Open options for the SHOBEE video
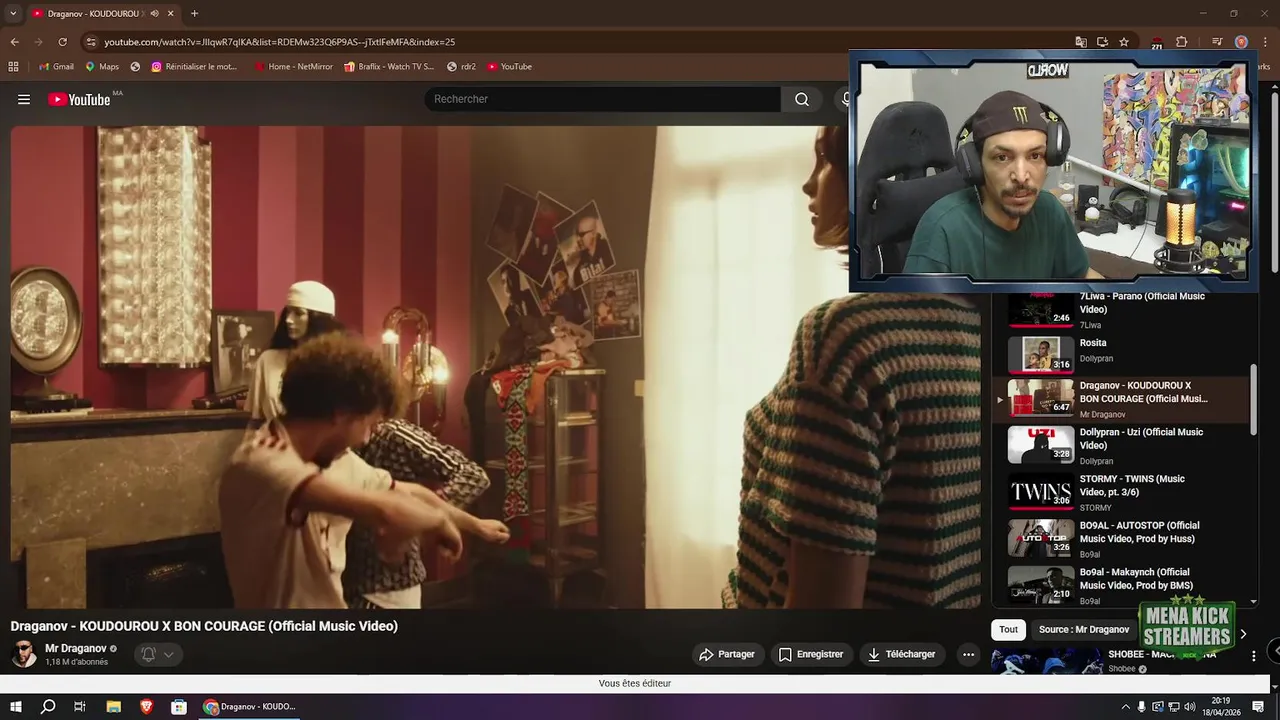The image size is (1280, 720). coord(1253,656)
